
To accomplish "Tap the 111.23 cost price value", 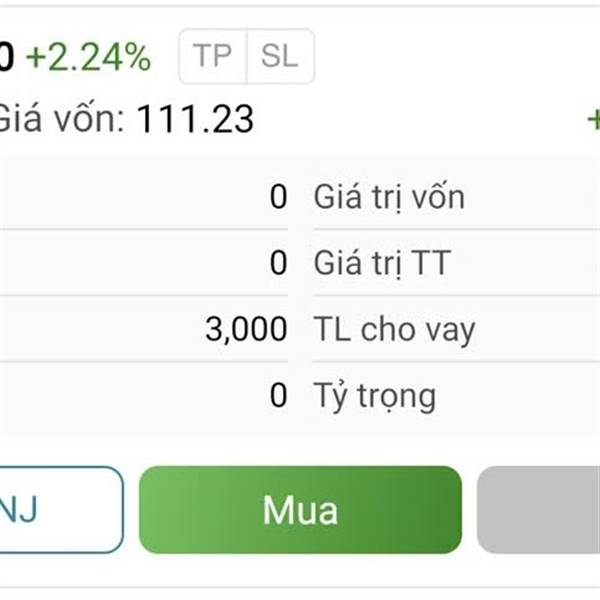I will point(195,120).
